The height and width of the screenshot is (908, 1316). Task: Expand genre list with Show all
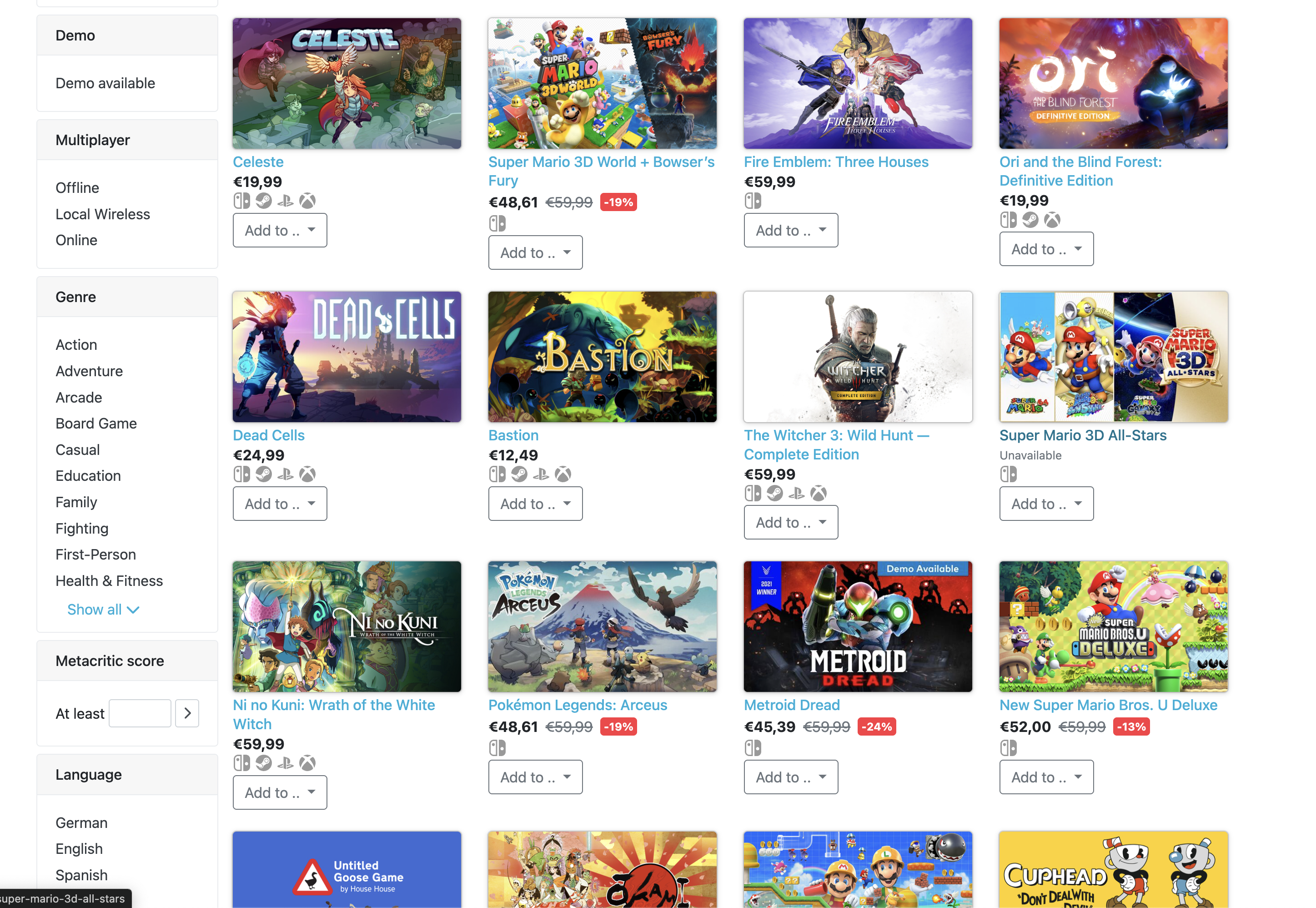tap(103, 609)
